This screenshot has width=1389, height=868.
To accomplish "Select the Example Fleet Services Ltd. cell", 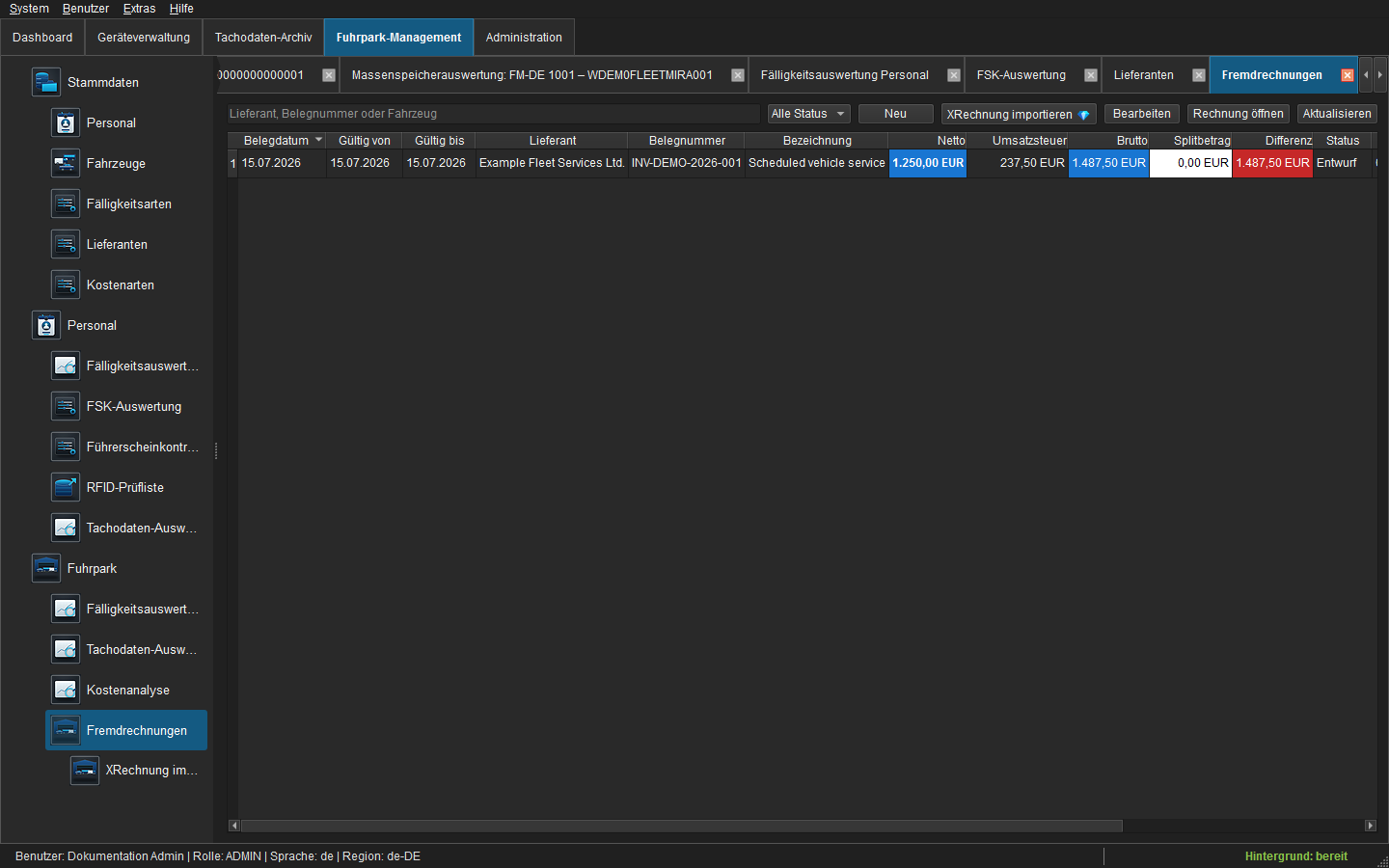I will [552, 163].
